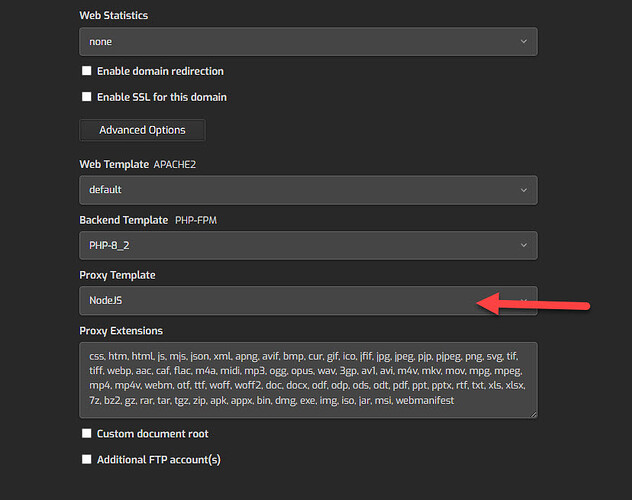Tick the Enable SSL for this domain checkbox

87,97
